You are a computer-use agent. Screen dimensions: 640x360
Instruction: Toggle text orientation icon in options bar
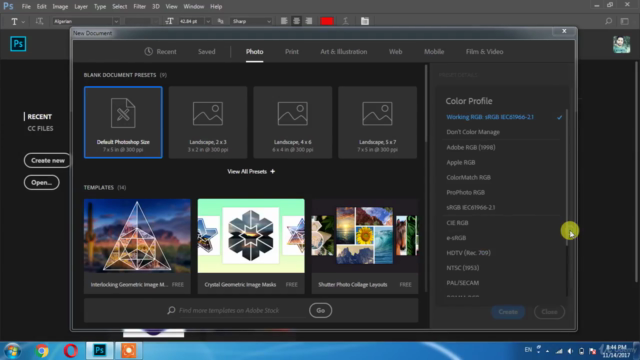point(39,21)
